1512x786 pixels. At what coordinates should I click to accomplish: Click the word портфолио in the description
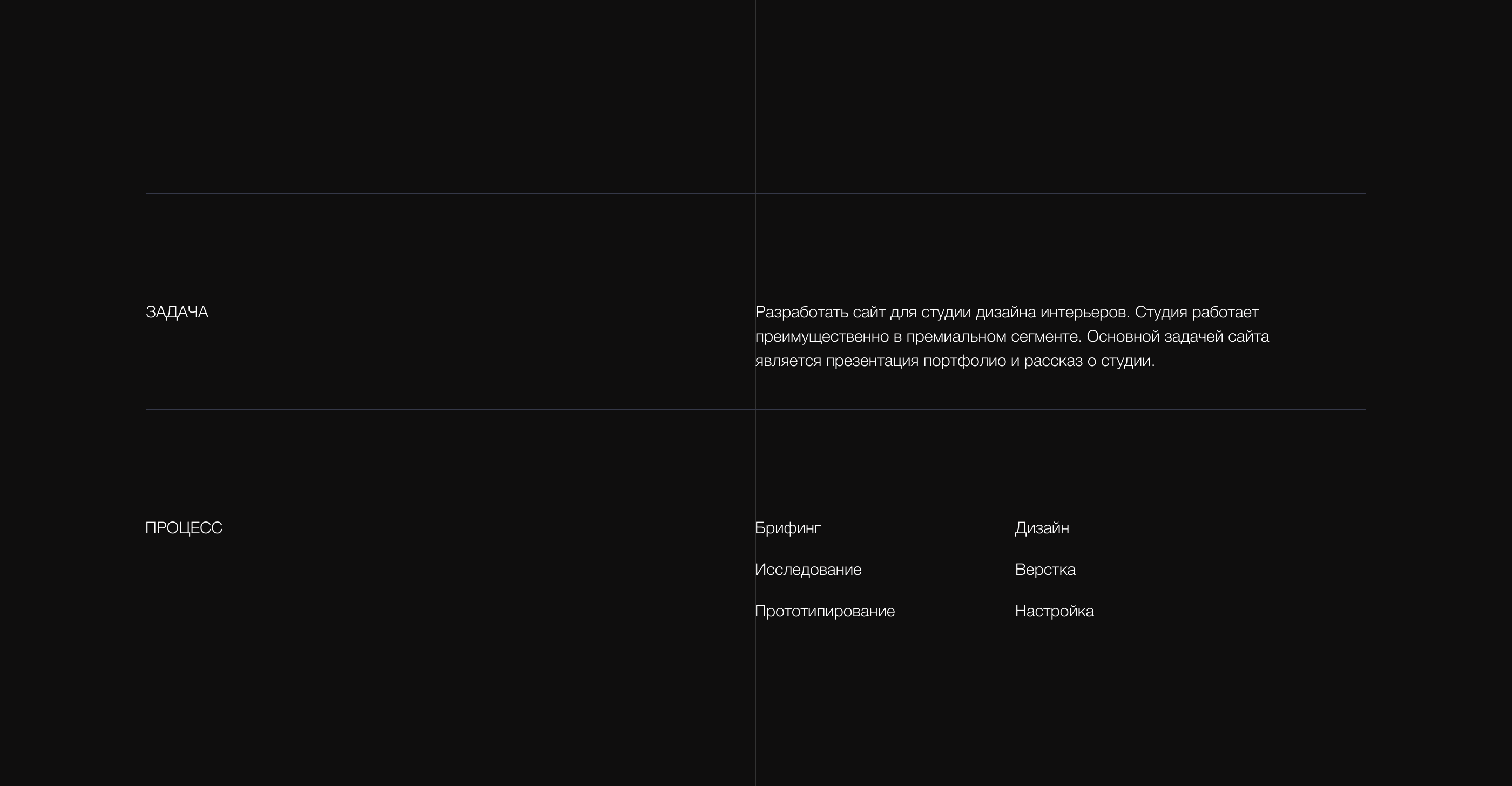964,361
